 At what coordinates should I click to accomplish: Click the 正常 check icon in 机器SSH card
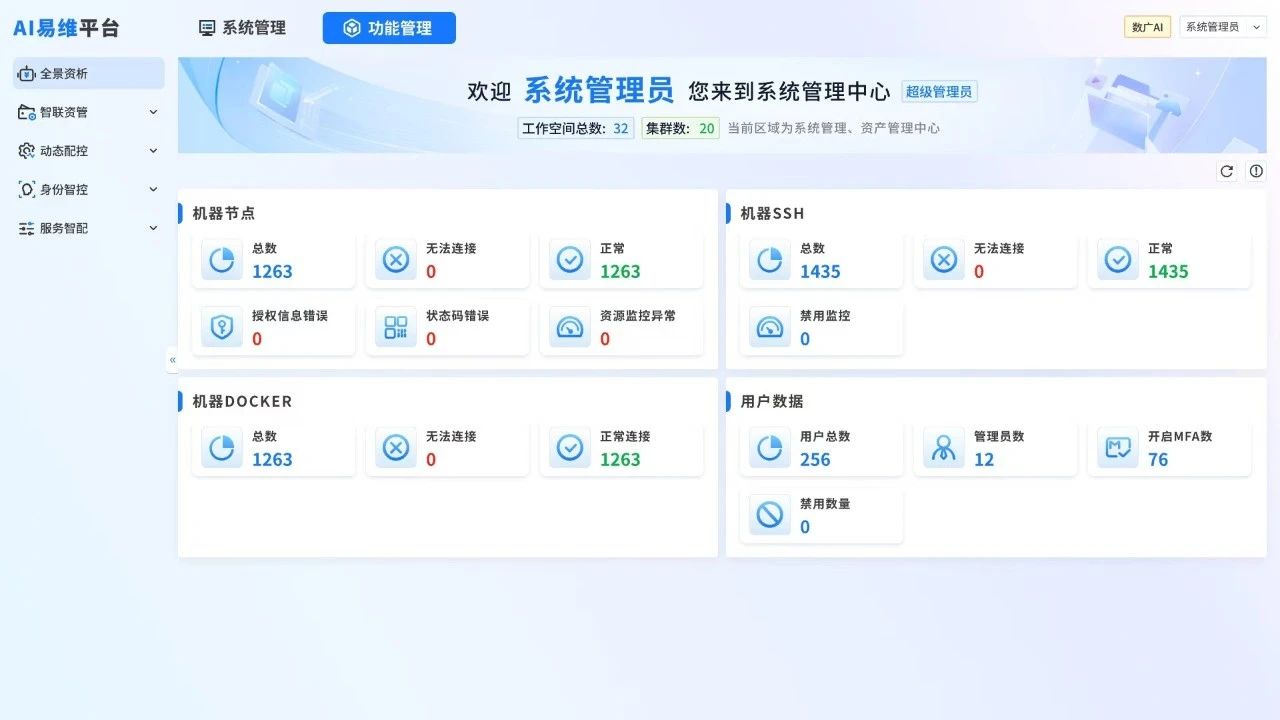coord(1117,259)
